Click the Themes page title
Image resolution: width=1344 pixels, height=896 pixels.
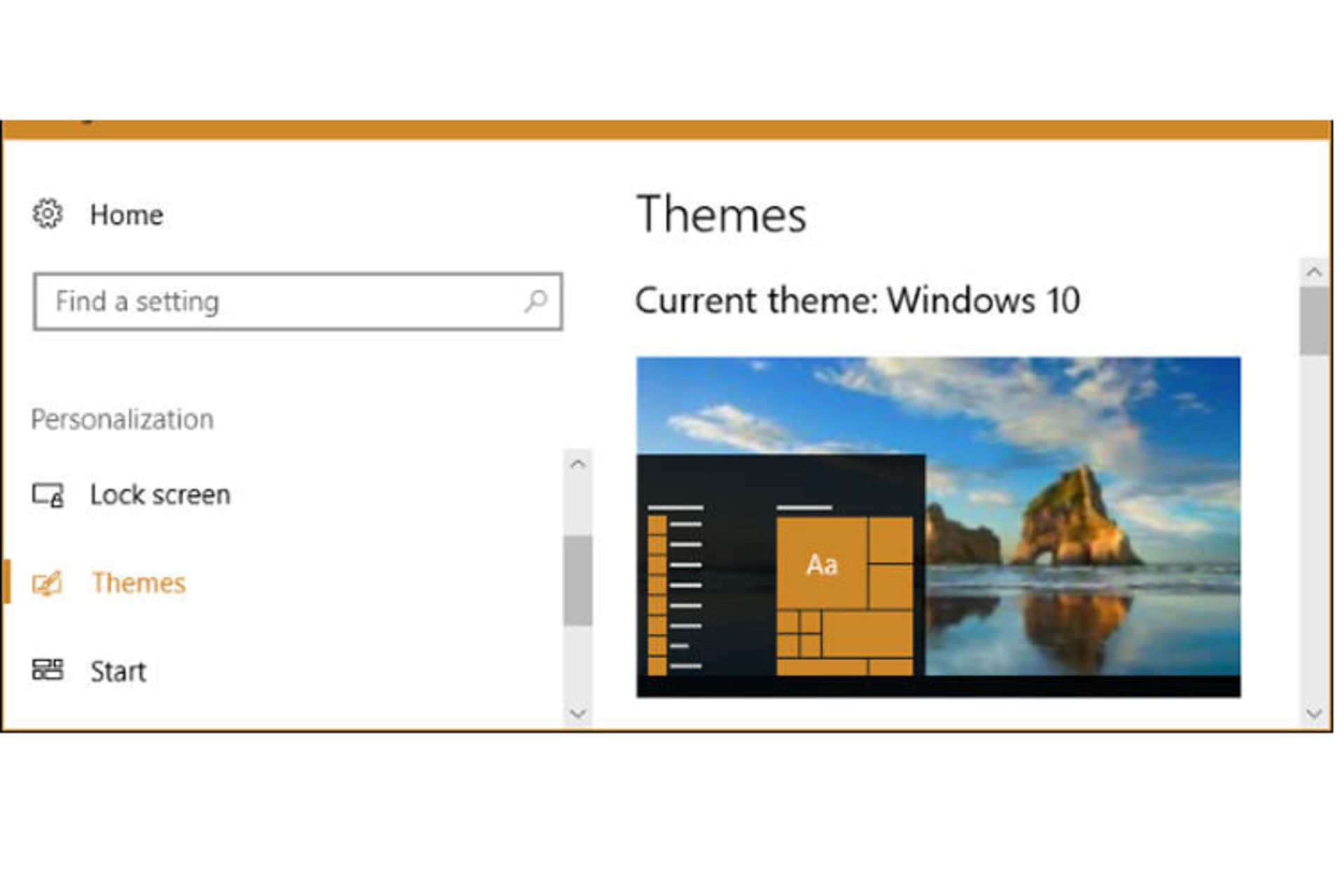tap(721, 214)
